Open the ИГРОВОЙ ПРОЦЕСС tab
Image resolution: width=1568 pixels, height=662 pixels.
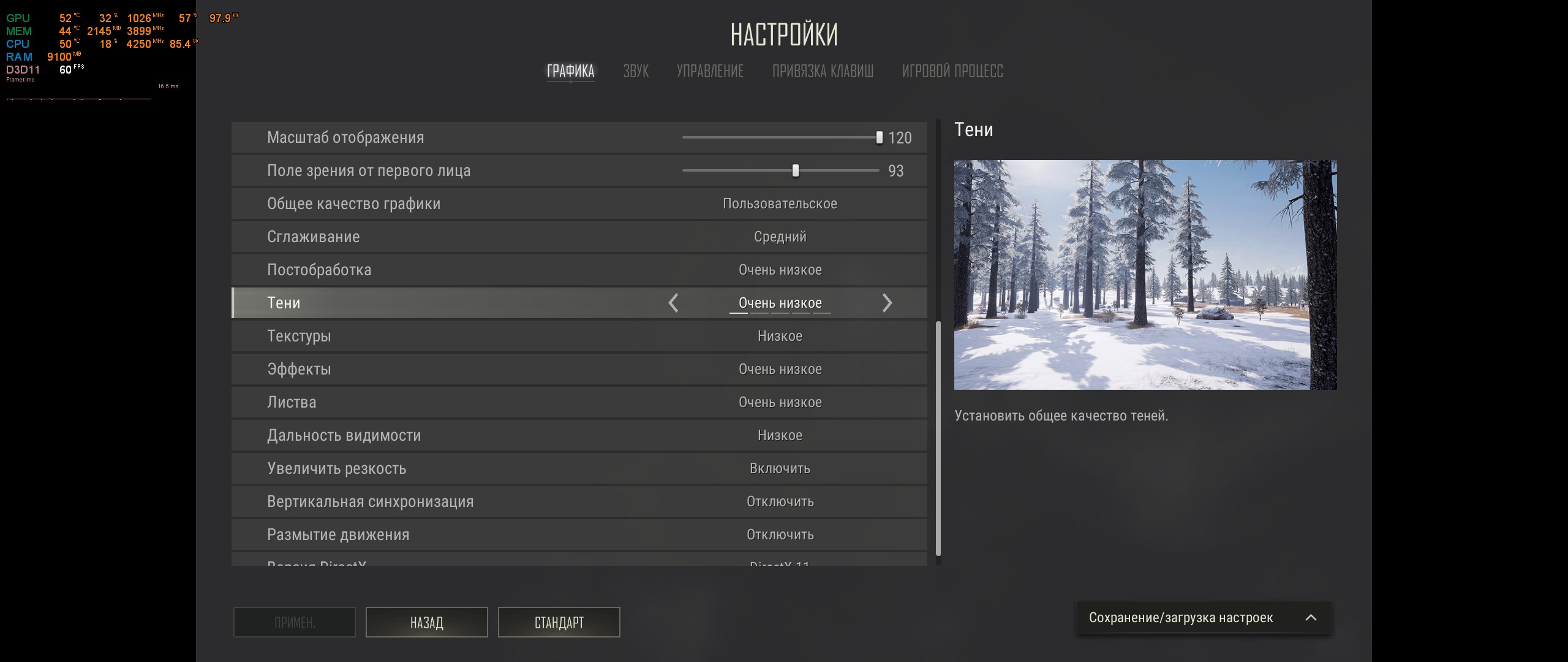[952, 71]
